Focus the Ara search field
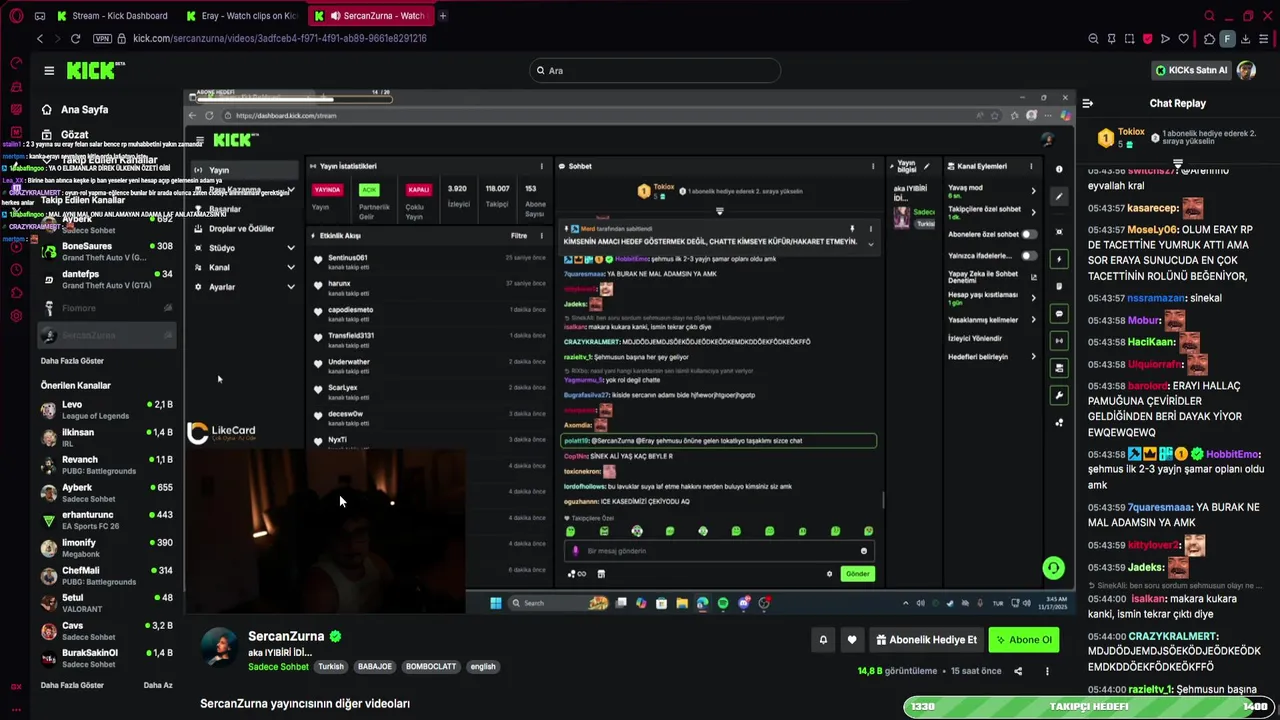The image size is (1280, 720). click(x=655, y=71)
